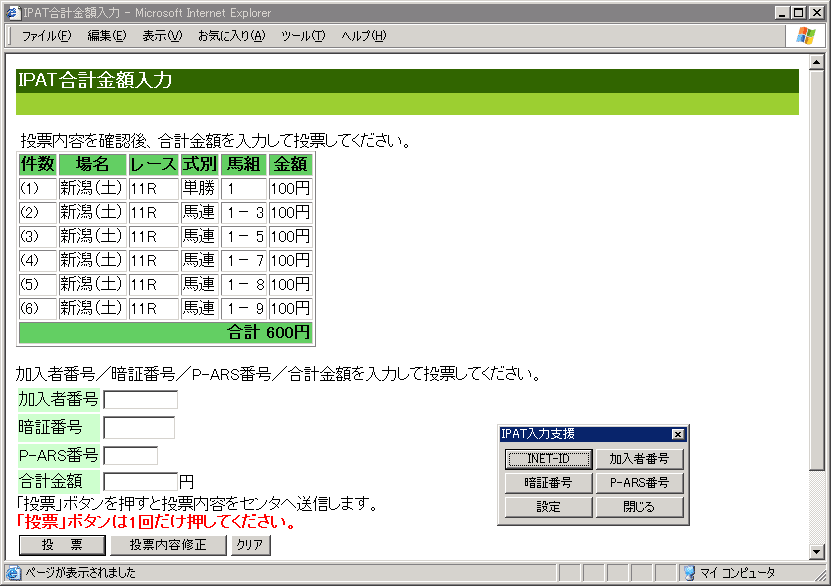Click the 1－8 馬組 cell
The image size is (831, 586).
[x=244, y=285]
